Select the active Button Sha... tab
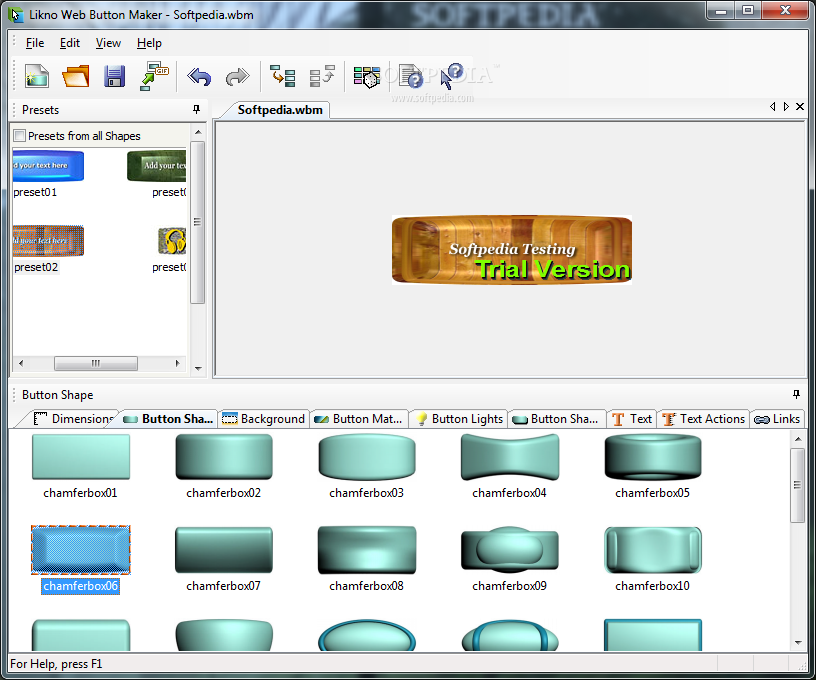Viewport: 816px width, 680px height. click(x=169, y=419)
